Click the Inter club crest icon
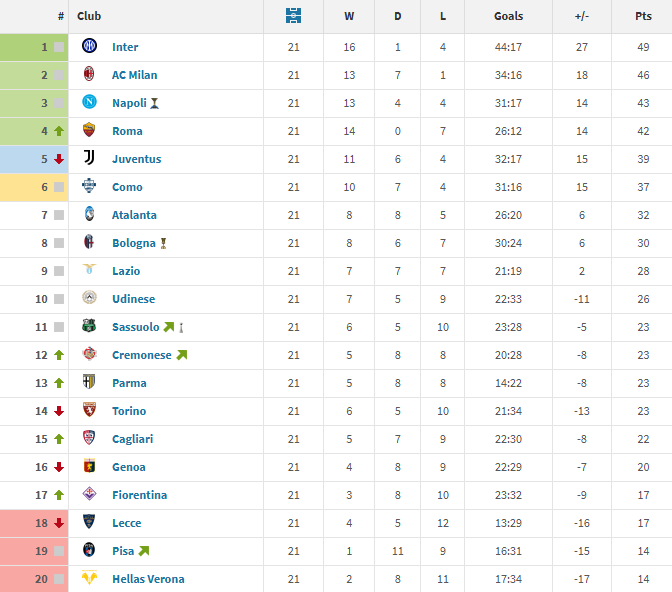Viewport: 672px width, 592px height. click(x=89, y=47)
